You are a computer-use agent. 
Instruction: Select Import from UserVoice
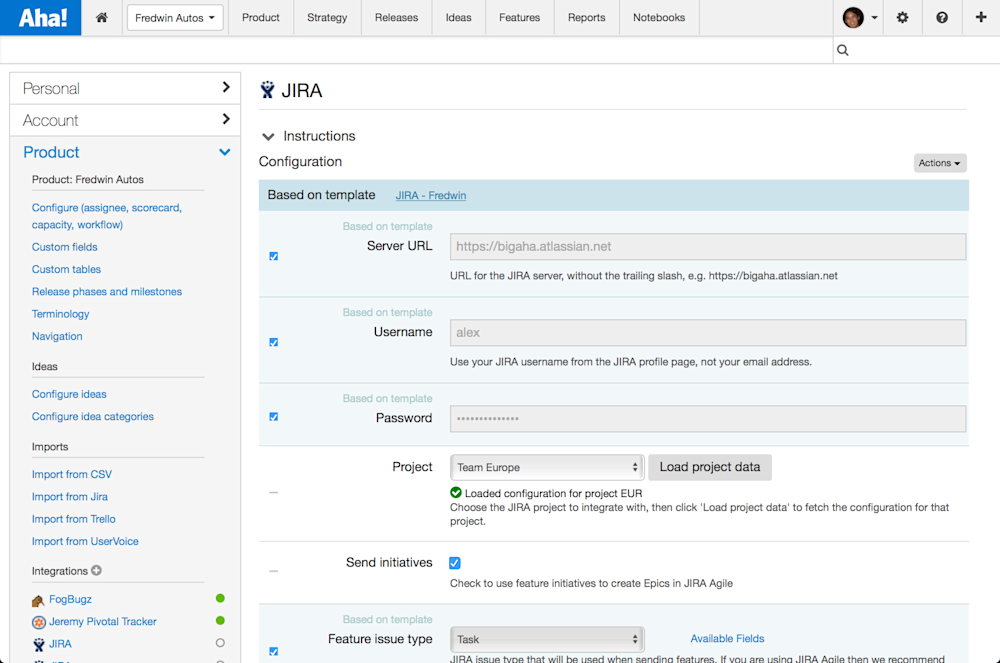[85, 541]
